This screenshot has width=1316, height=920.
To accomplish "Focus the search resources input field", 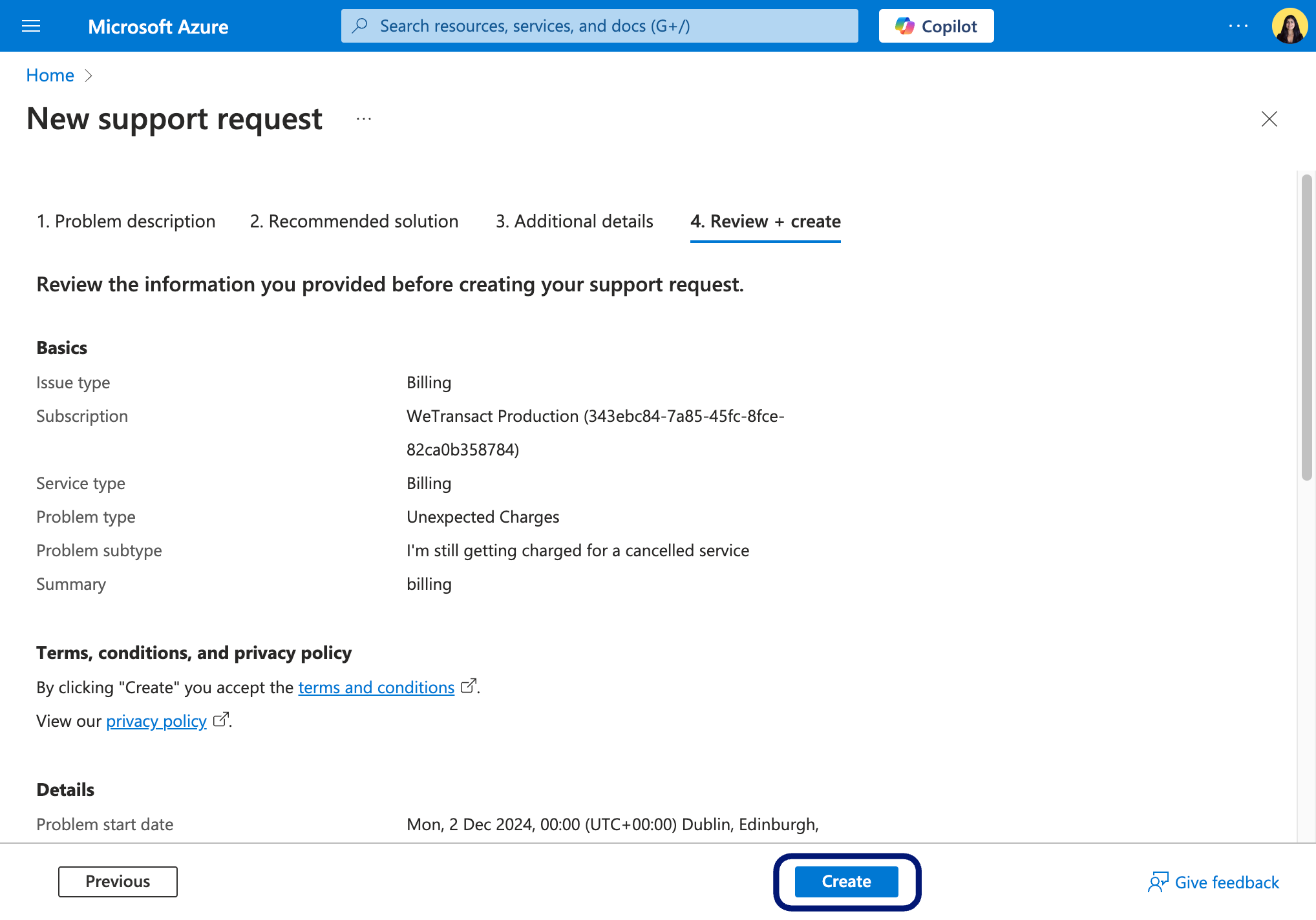I will click(x=600, y=26).
